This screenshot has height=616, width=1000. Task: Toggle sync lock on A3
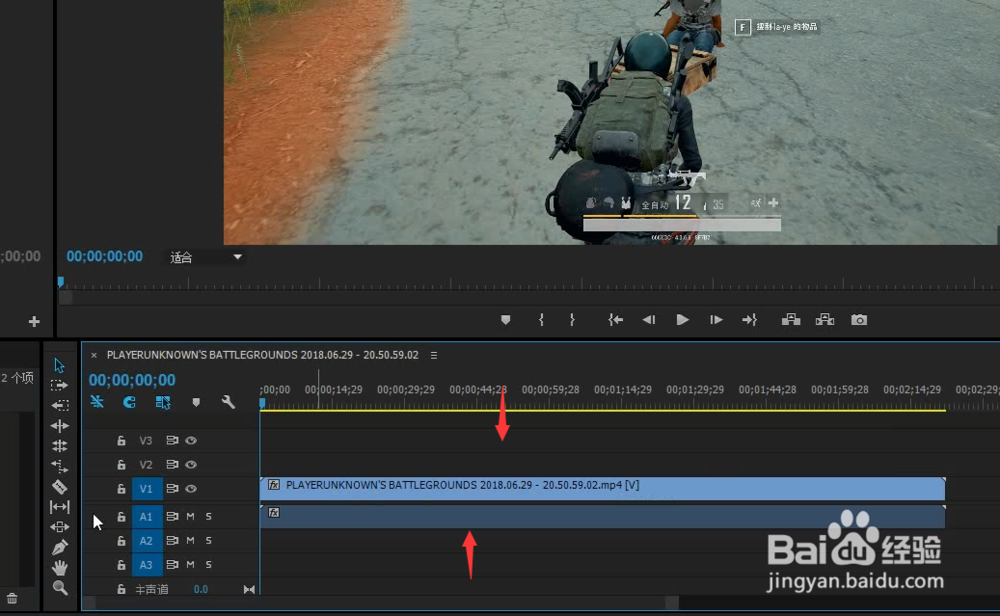coord(172,565)
